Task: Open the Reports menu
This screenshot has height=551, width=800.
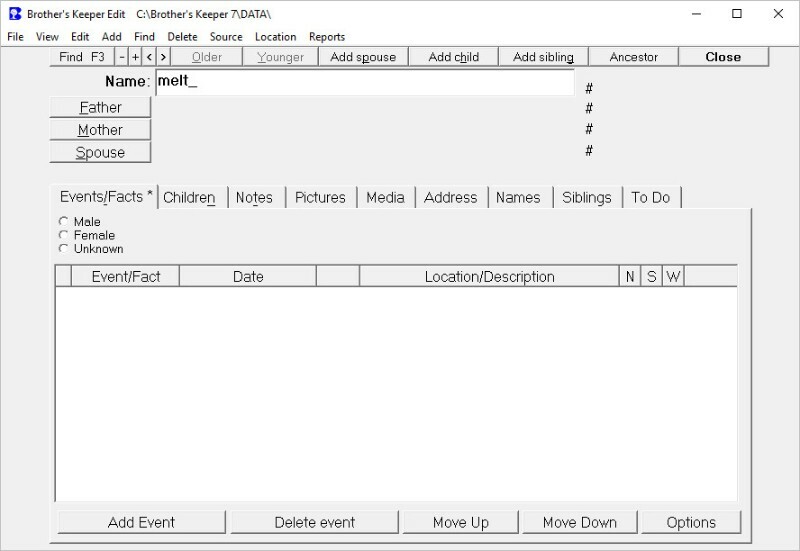Action: [x=327, y=37]
